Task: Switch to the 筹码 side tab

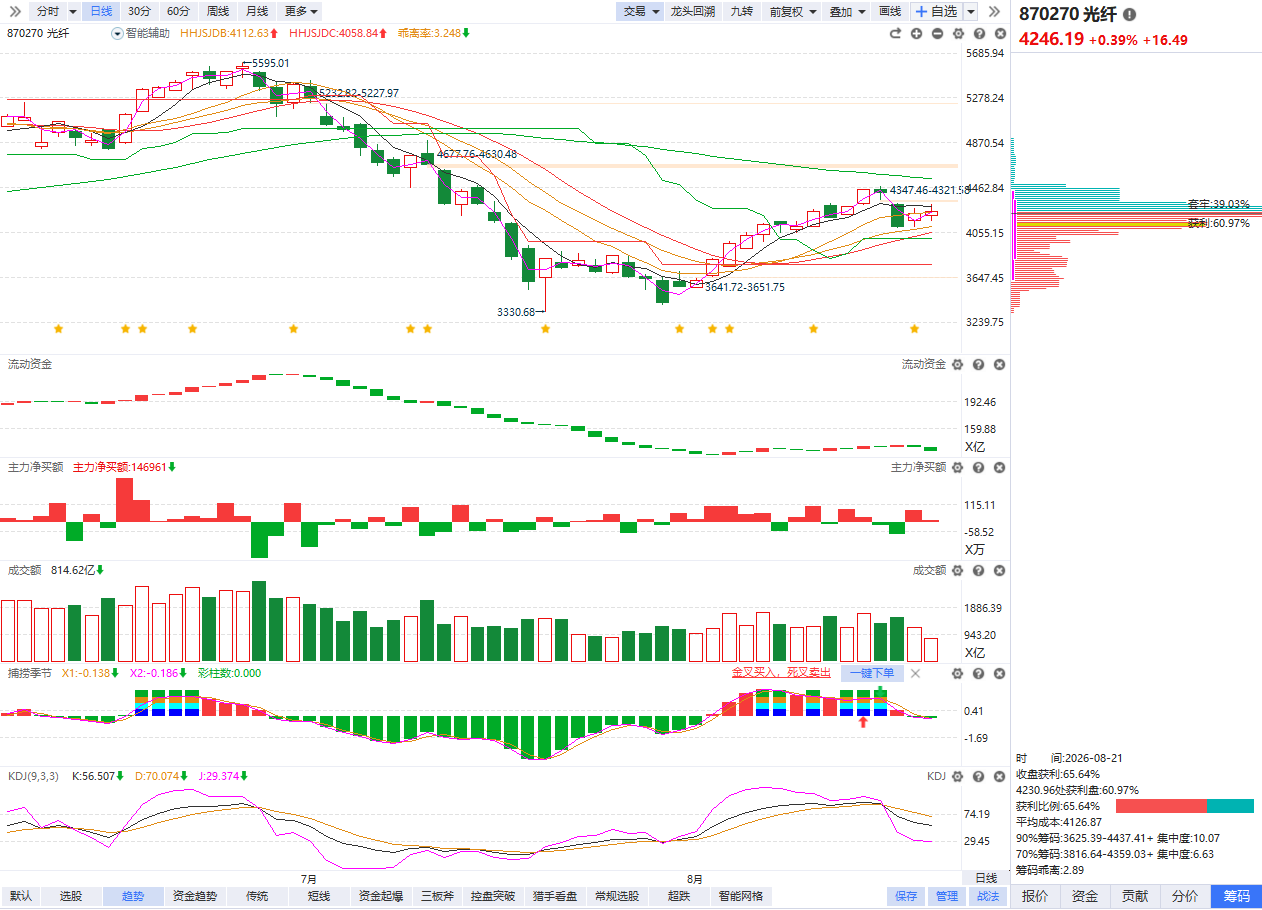Action: (1236, 896)
